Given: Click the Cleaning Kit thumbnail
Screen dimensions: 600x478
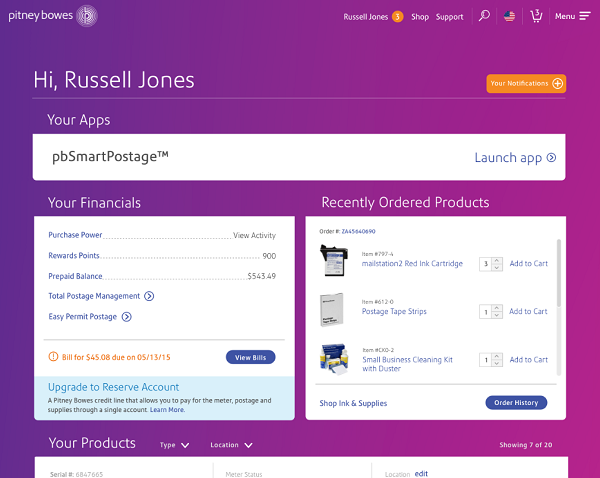Looking at the screenshot, I should tap(335, 359).
